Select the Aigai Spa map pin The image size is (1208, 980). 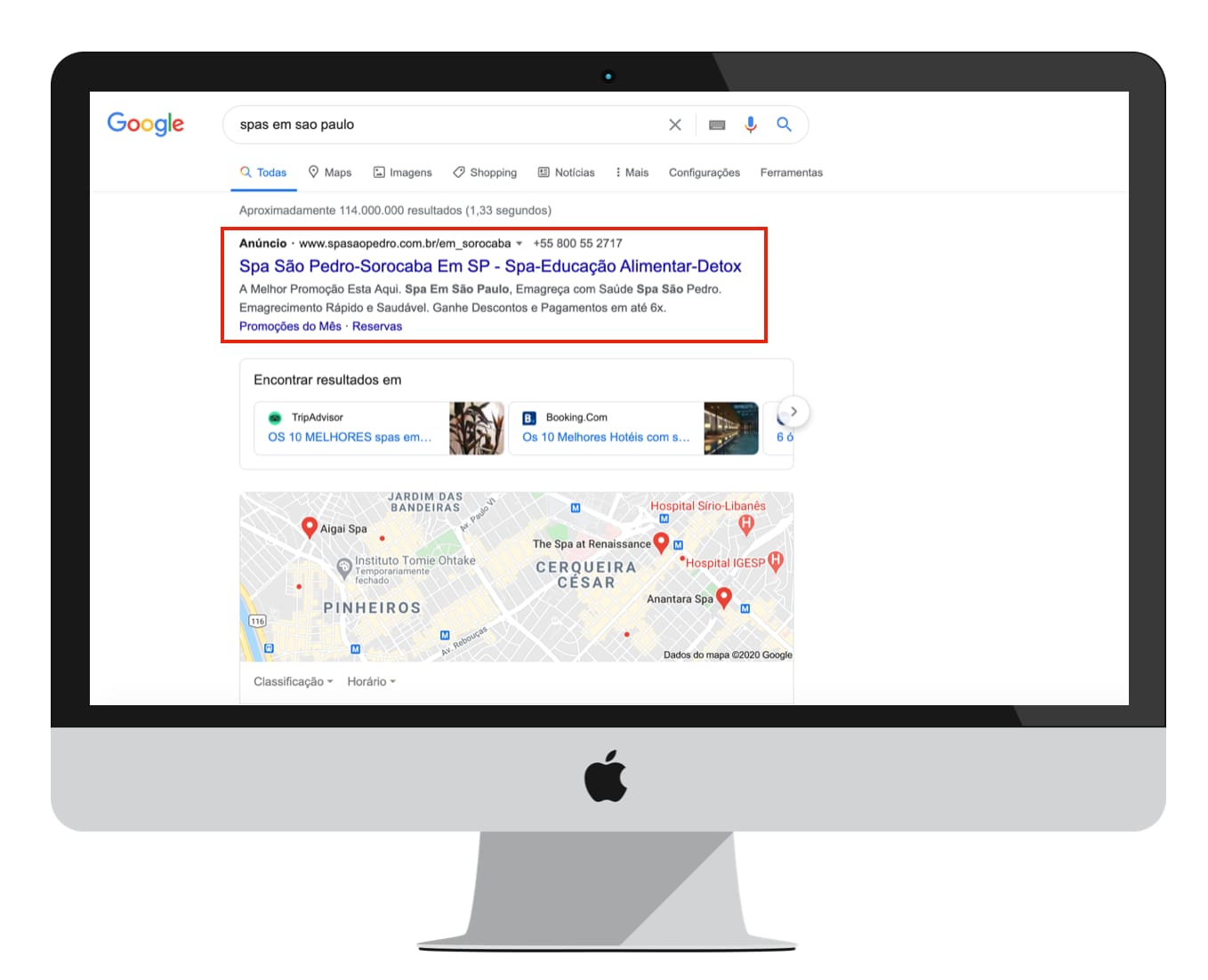pos(310,527)
